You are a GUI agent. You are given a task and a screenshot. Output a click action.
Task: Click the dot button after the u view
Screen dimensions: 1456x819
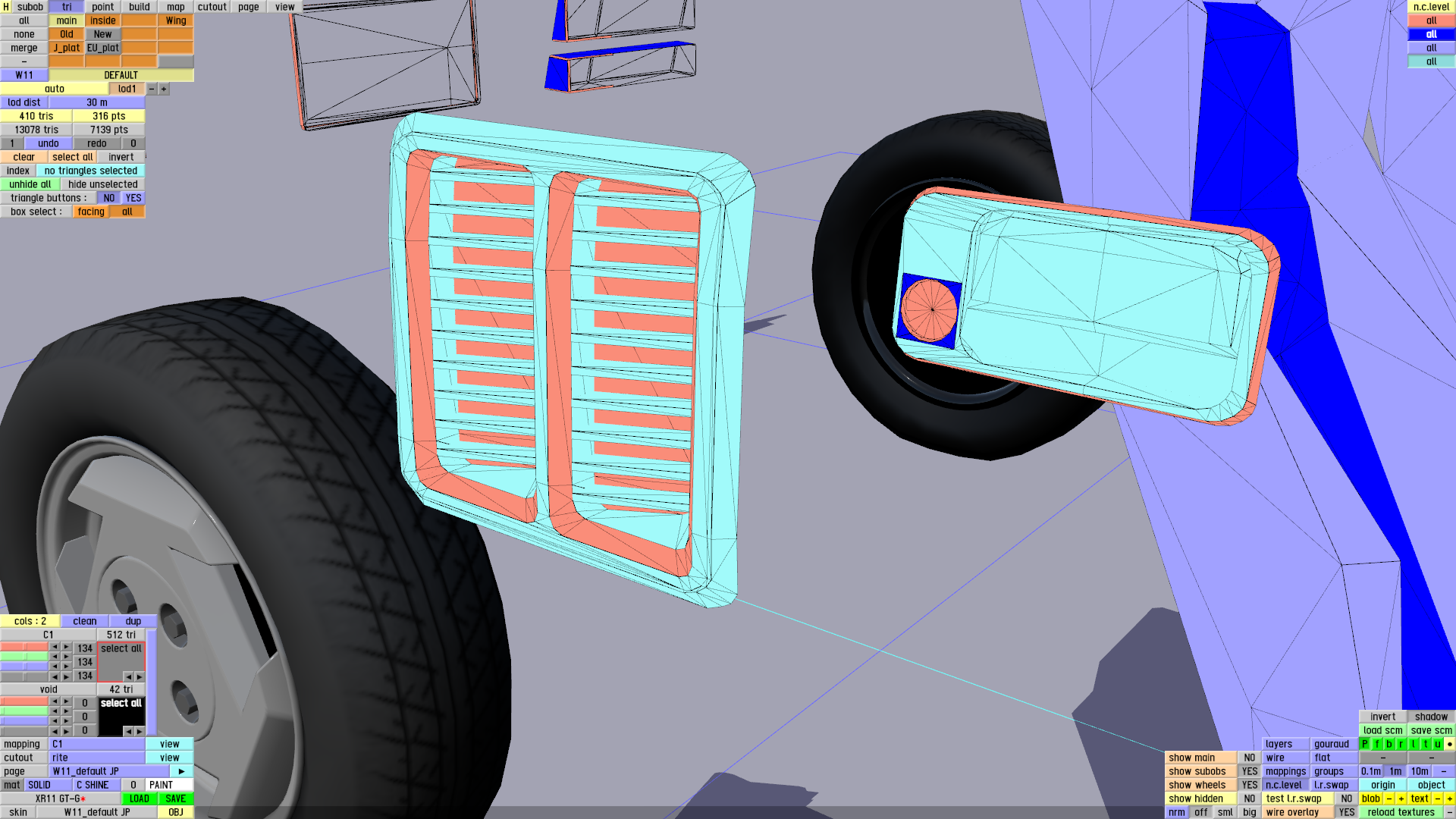(1449, 744)
